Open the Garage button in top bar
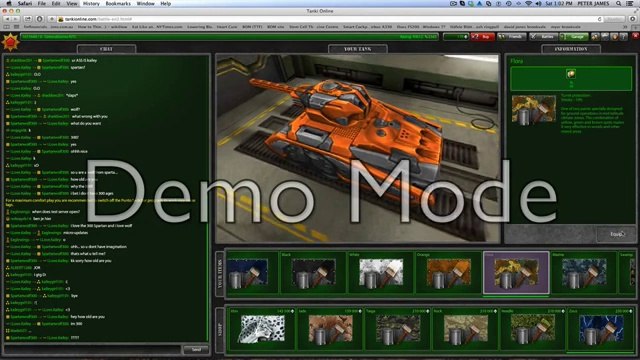640x360 pixels. [x=574, y=37]
